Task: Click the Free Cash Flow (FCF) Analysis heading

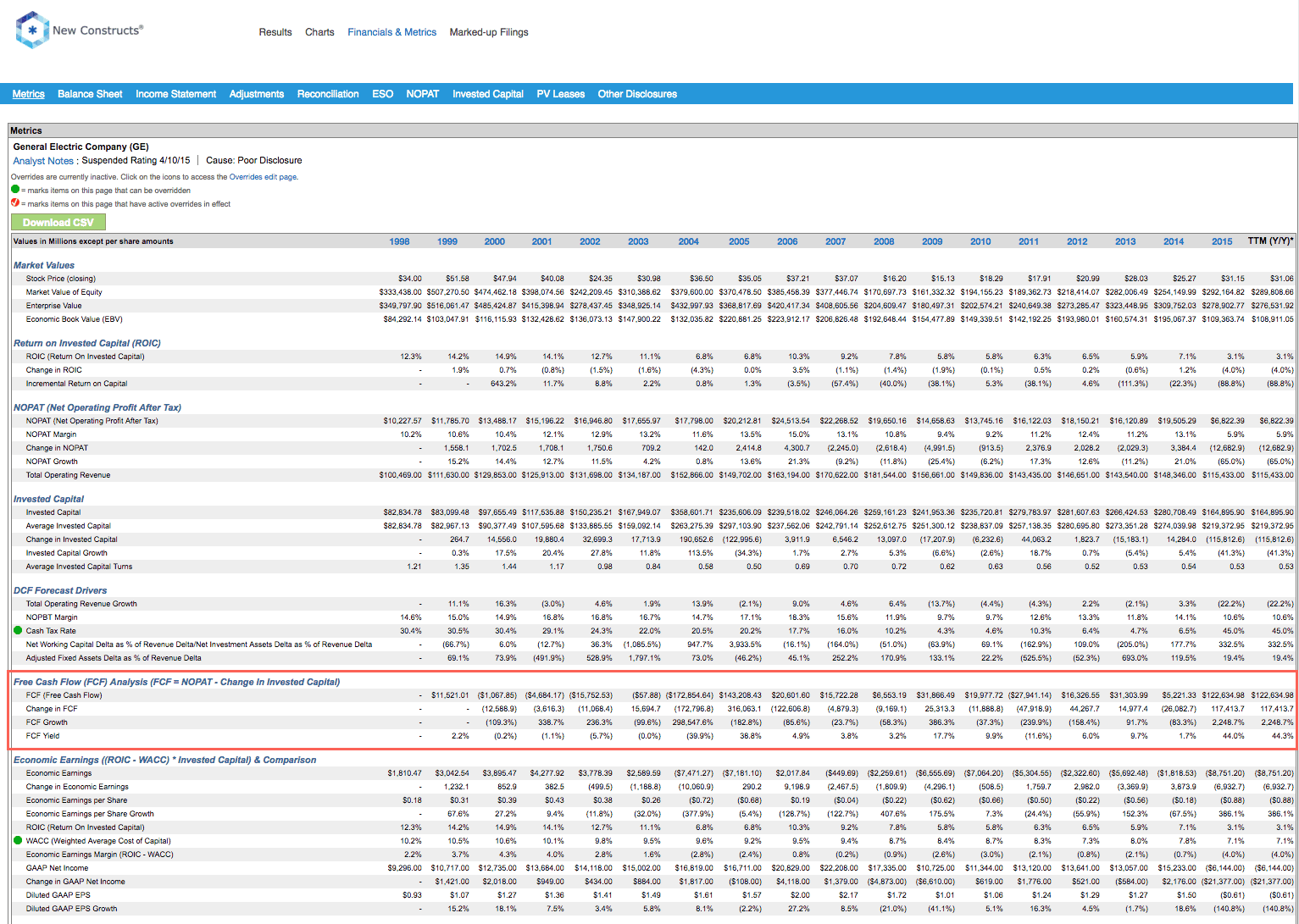Action: click(x=177, y=682)
